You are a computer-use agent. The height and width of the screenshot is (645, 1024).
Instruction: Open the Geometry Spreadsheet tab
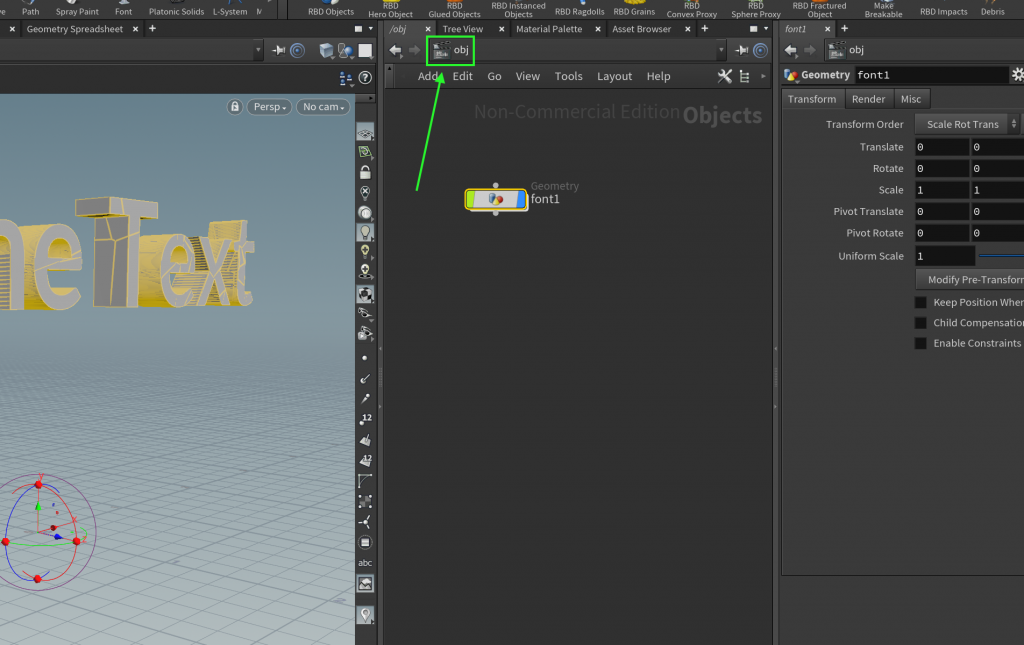74,29
